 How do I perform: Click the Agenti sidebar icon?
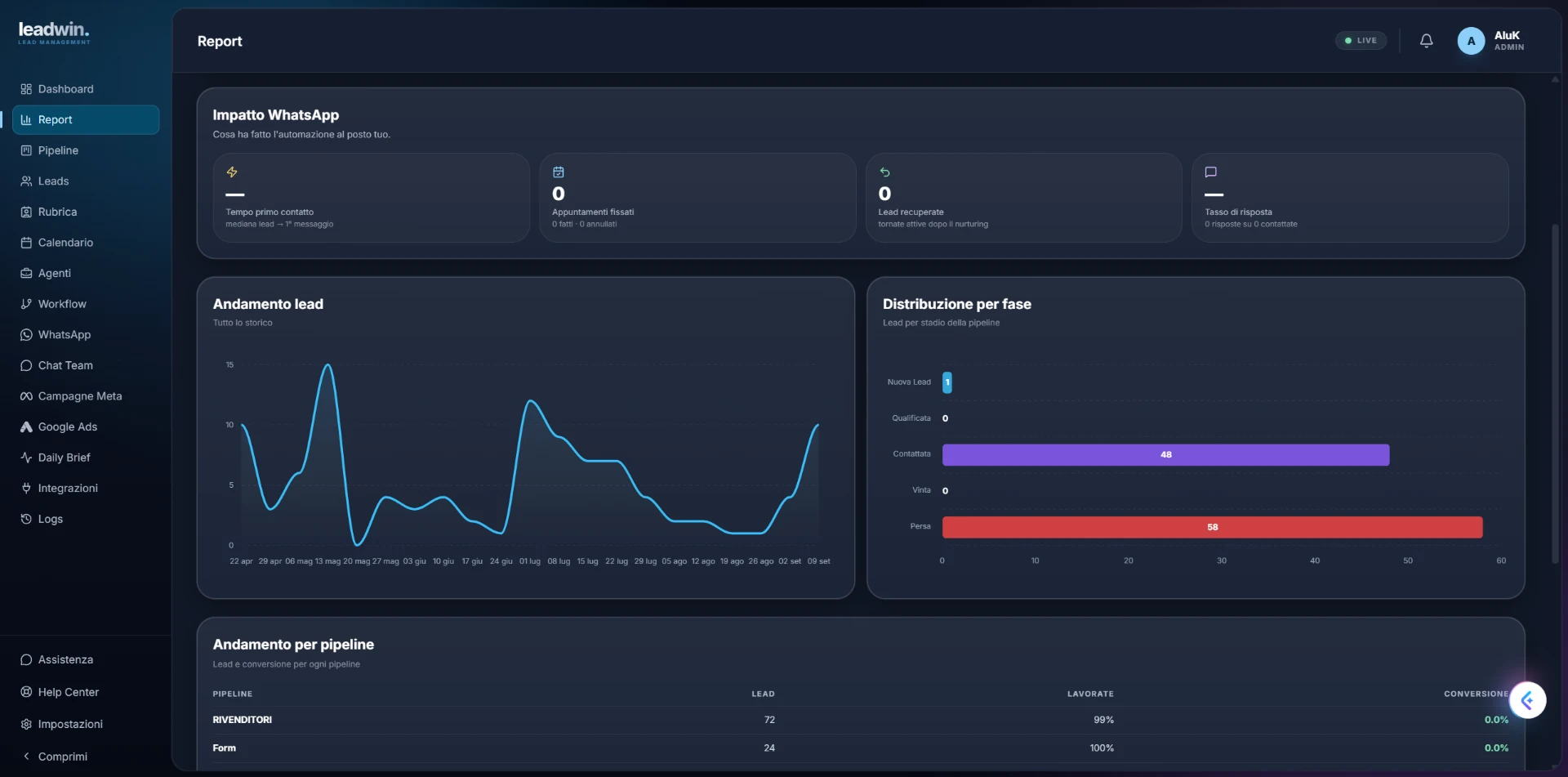[x=26, y=273]
